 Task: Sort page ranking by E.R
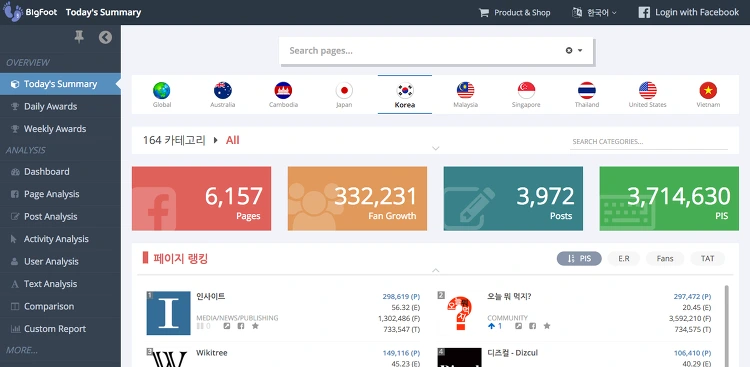624,259
